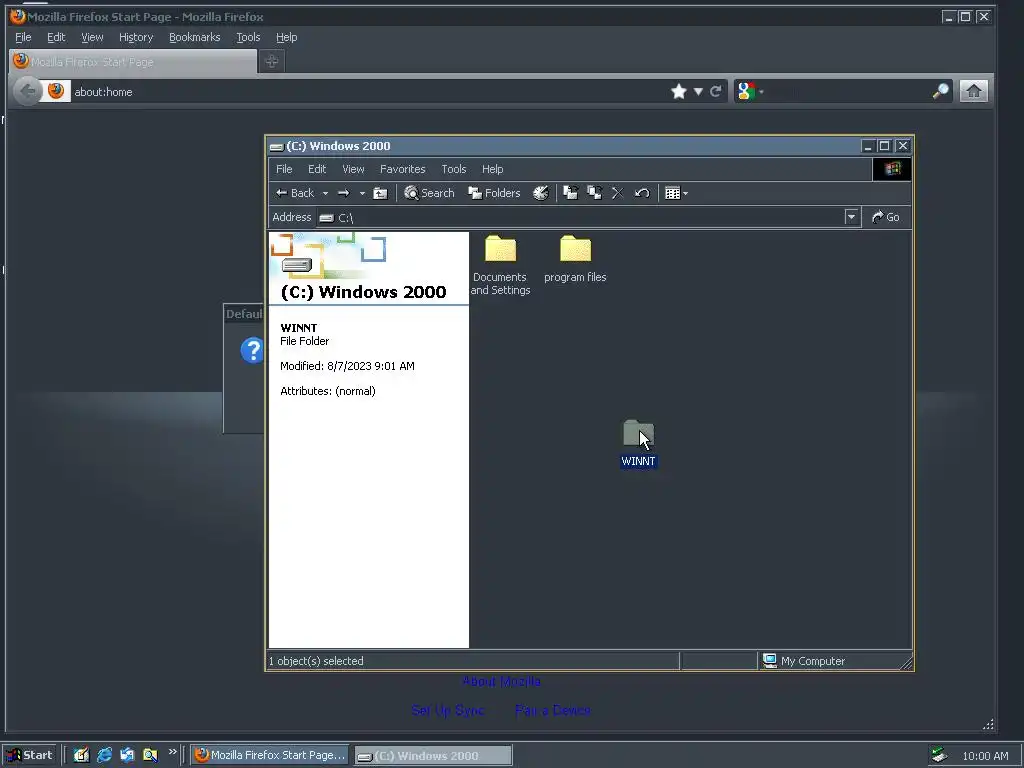The width and height of the screenshot is (1024, 768).
Task: Go to Firefox home page
Action: coord(973,91)
